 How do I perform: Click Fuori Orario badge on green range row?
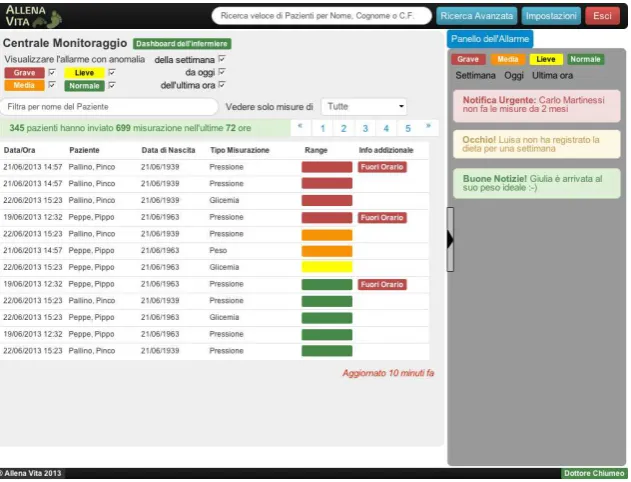(382, 284)
